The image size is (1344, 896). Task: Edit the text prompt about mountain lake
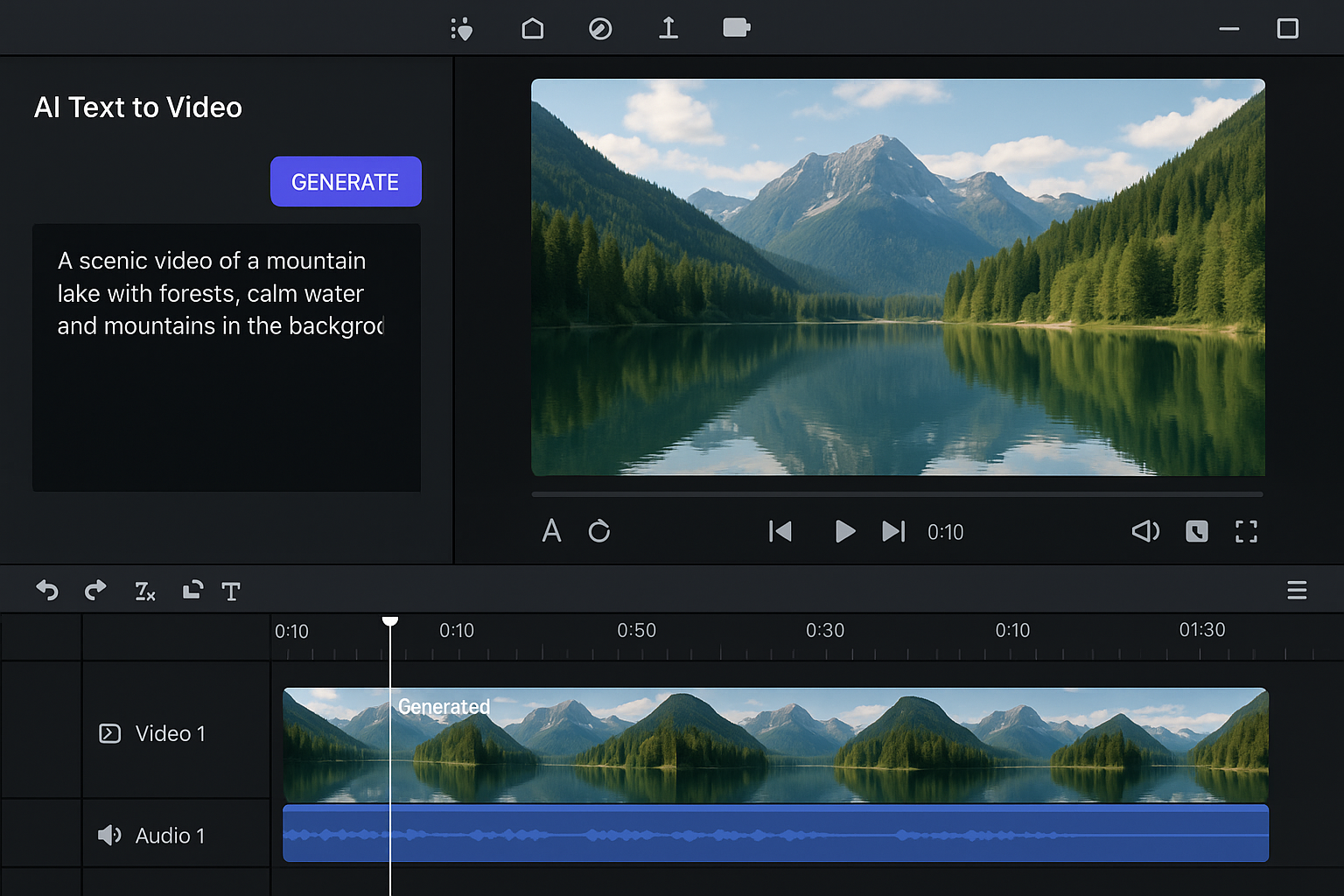[227, 357]
